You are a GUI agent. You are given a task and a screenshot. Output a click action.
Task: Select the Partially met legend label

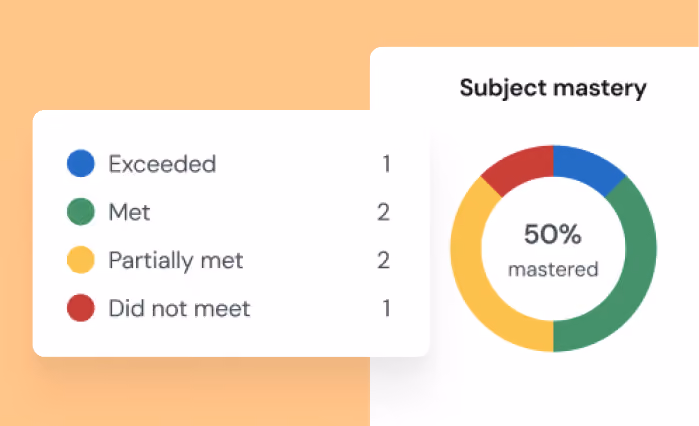coord(176,261)
